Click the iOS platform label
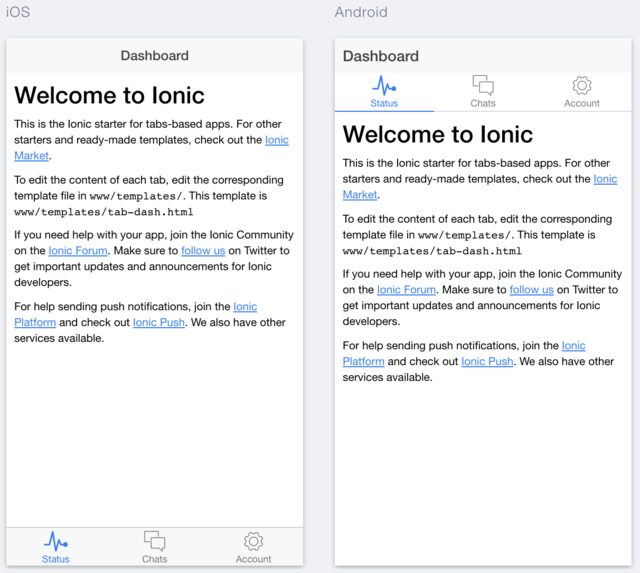 tap(18, 12)
